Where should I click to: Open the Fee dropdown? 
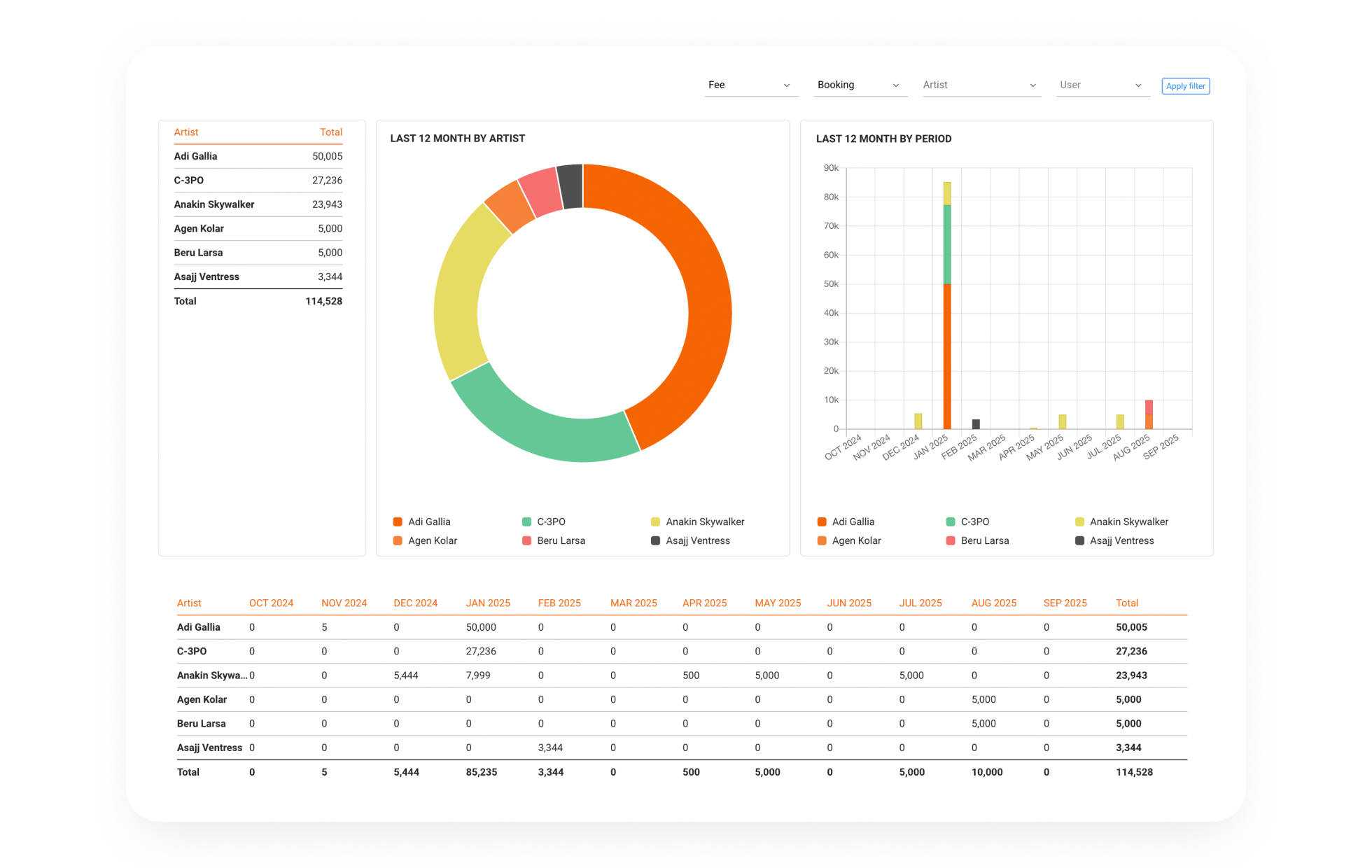(x=750, y=85)
